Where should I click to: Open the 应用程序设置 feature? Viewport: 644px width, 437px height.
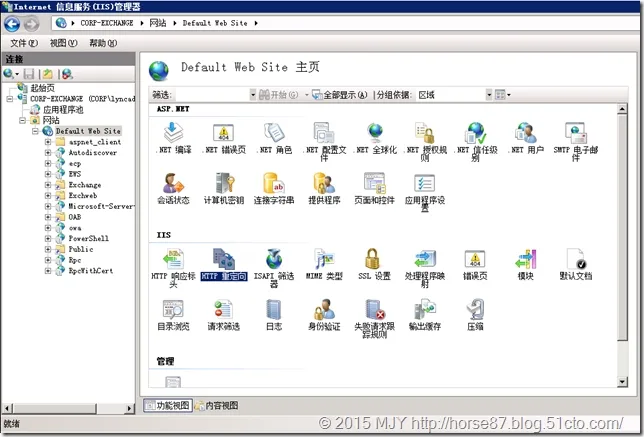(425, 192)
